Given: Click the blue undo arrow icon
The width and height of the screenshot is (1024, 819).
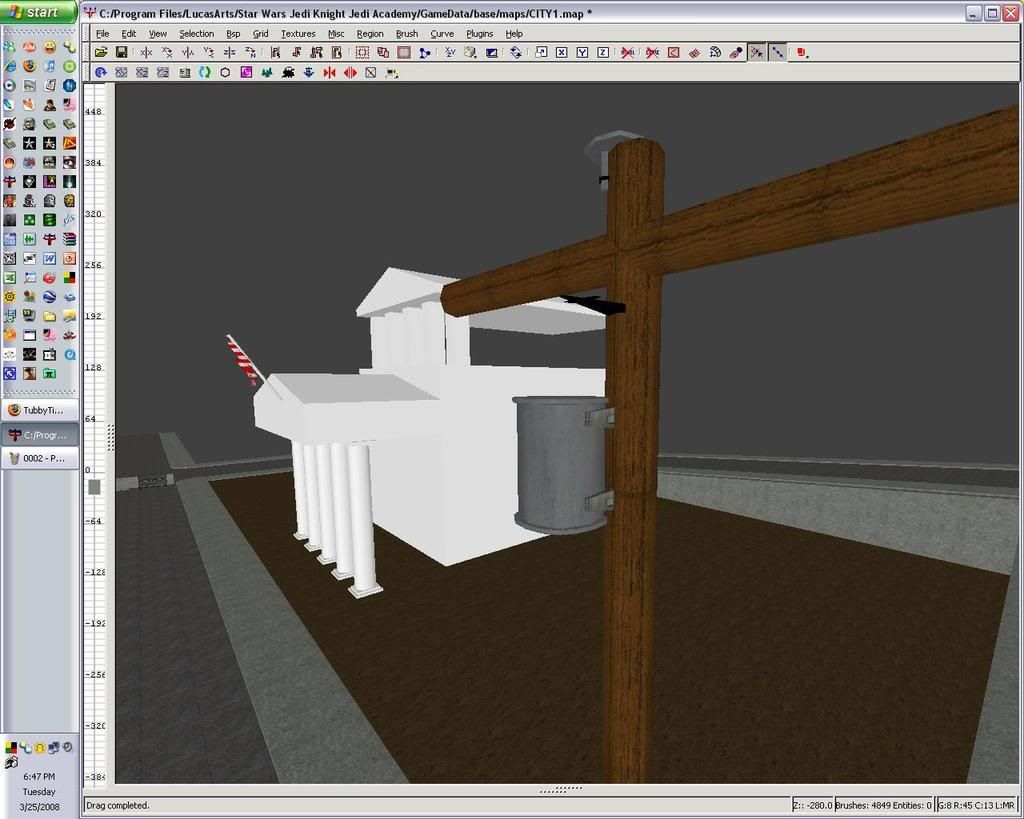Looking at the screenshot, I should coord(101,72).
